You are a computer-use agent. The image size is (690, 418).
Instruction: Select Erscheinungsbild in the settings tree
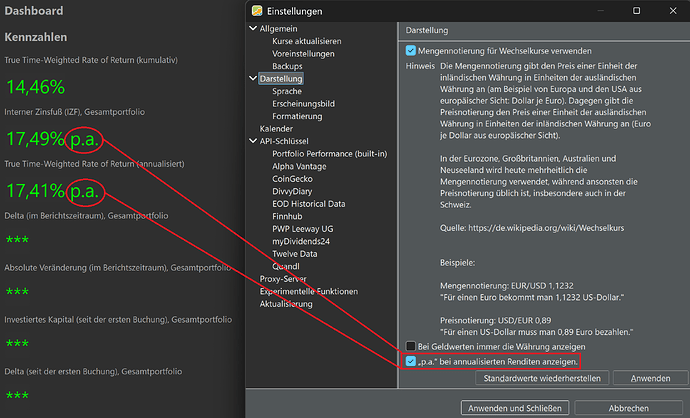click(302, 103)
